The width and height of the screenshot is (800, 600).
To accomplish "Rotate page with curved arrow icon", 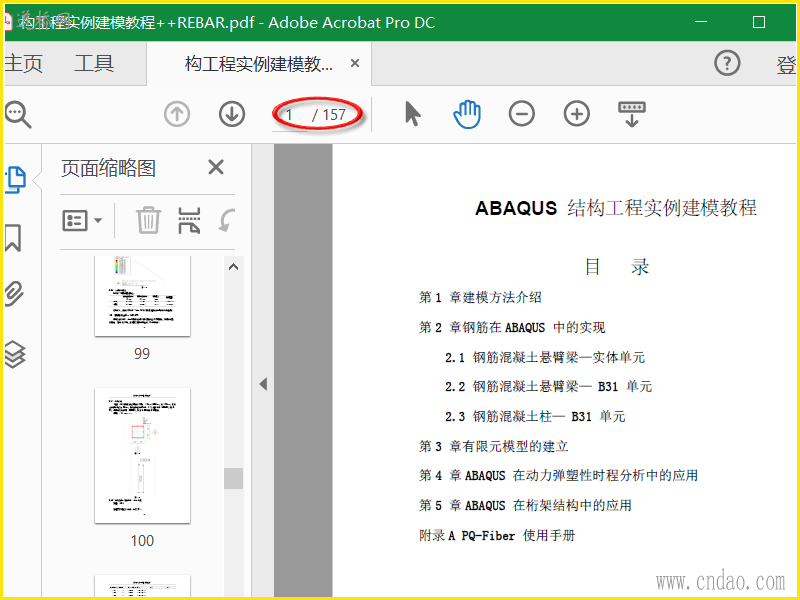I will 227,220.
